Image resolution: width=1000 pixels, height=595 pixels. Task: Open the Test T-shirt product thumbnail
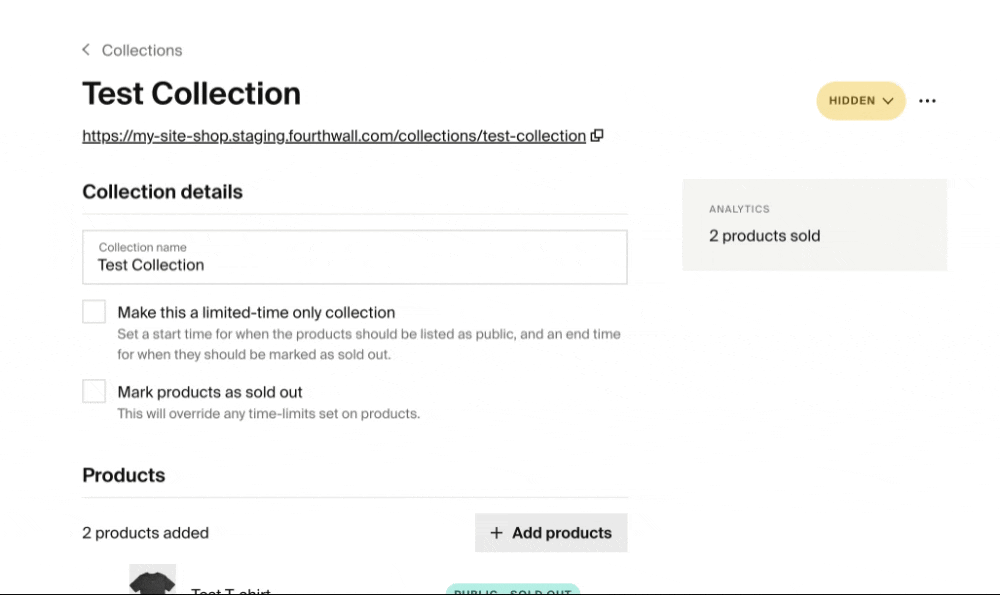coord(152,579)
